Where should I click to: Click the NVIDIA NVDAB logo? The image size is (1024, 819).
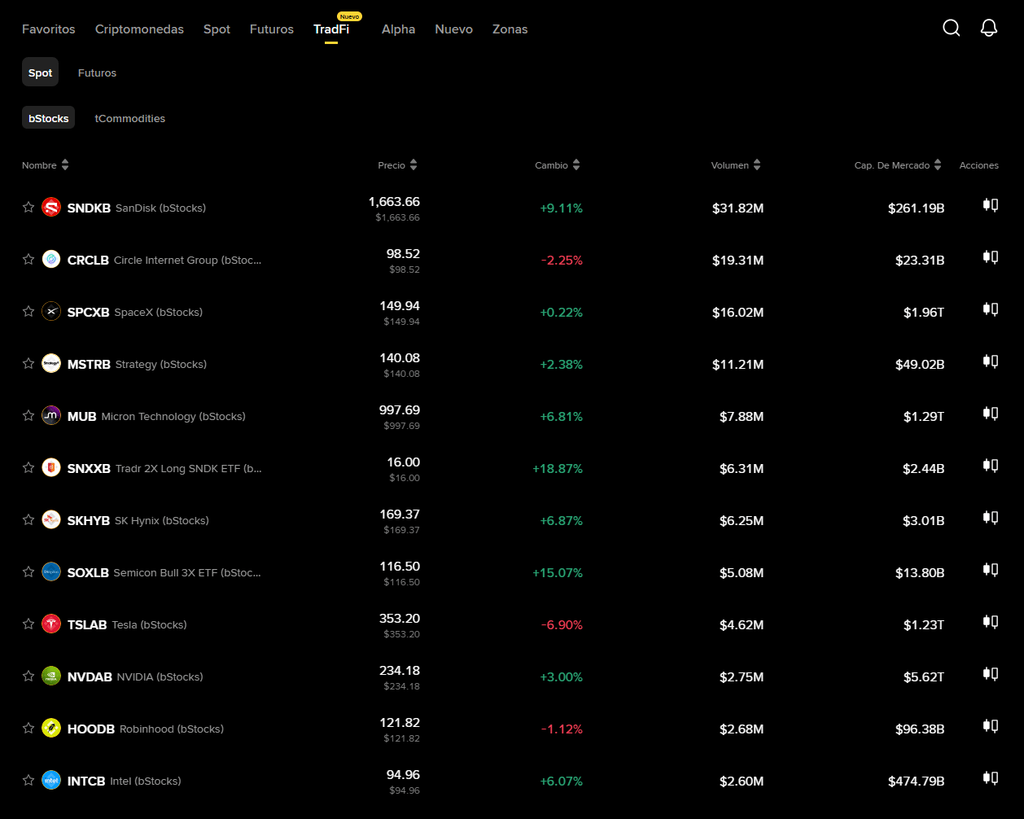(x=51, y=676)
